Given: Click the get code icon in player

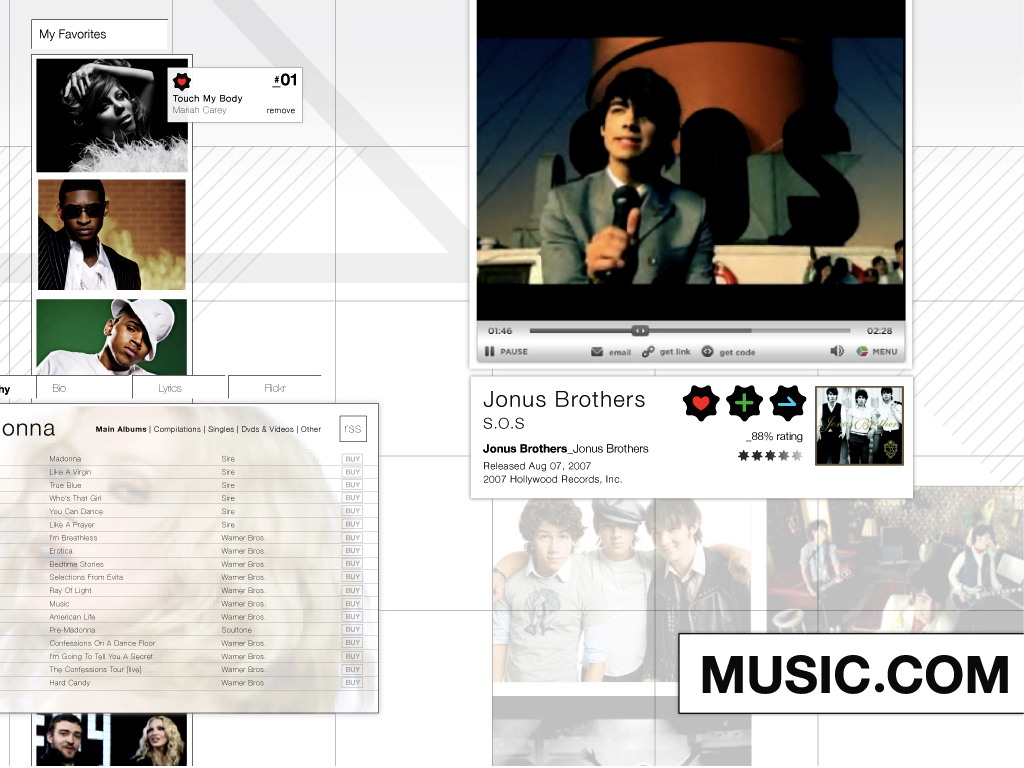Looking at the screenshot, I should tap(707, 351).
